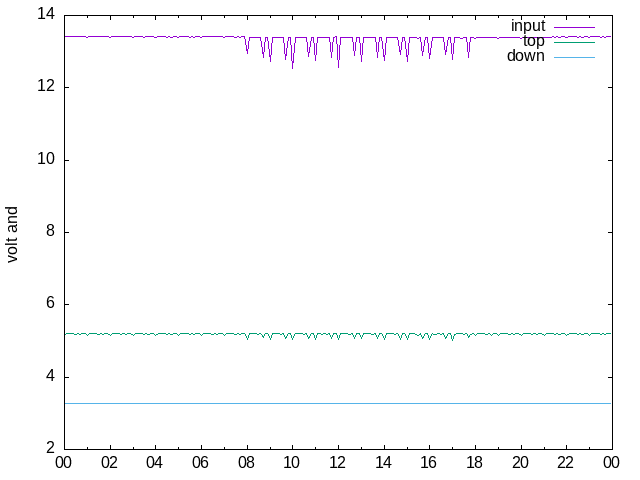Screen dimensions: 640x480
Task: Click the y-axis tick label 10
Action: pos(45,160)
